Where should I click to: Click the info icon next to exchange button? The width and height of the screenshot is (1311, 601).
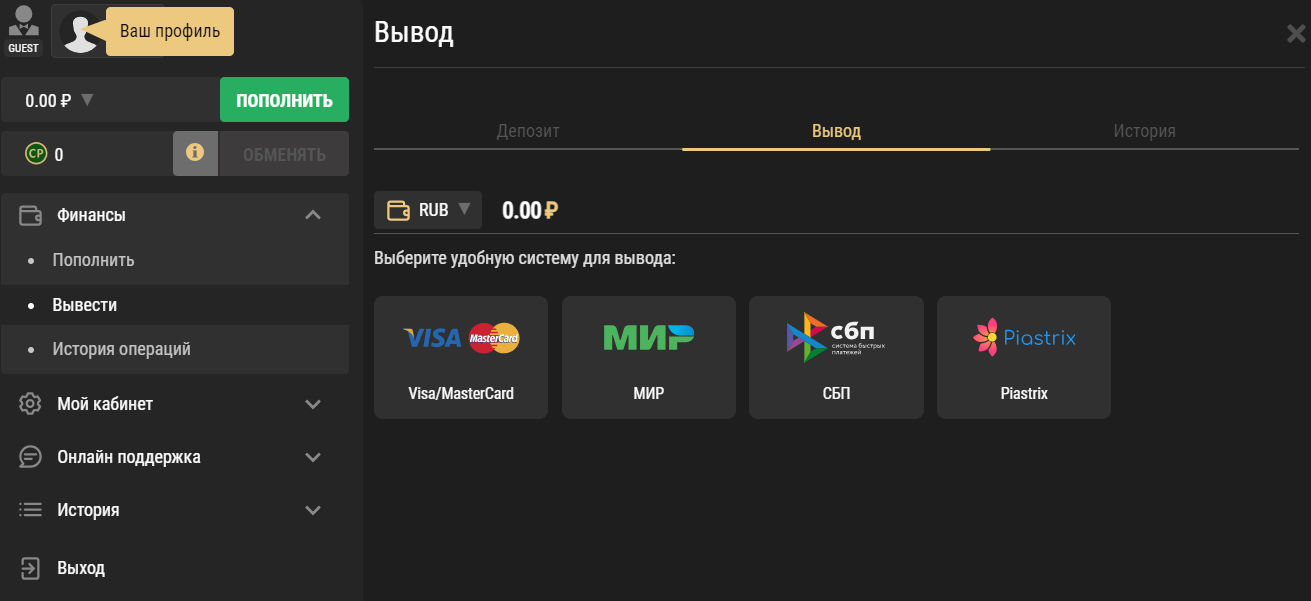[196, 153]
